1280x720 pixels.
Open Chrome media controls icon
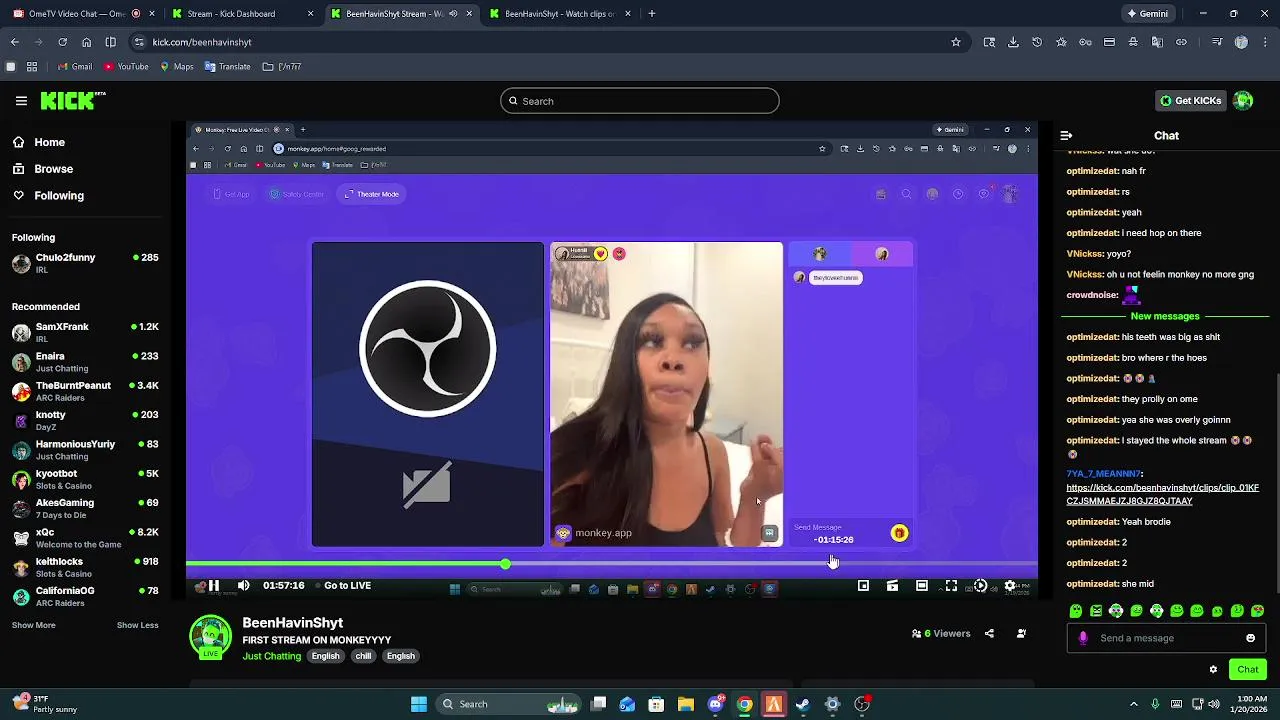1217,42
